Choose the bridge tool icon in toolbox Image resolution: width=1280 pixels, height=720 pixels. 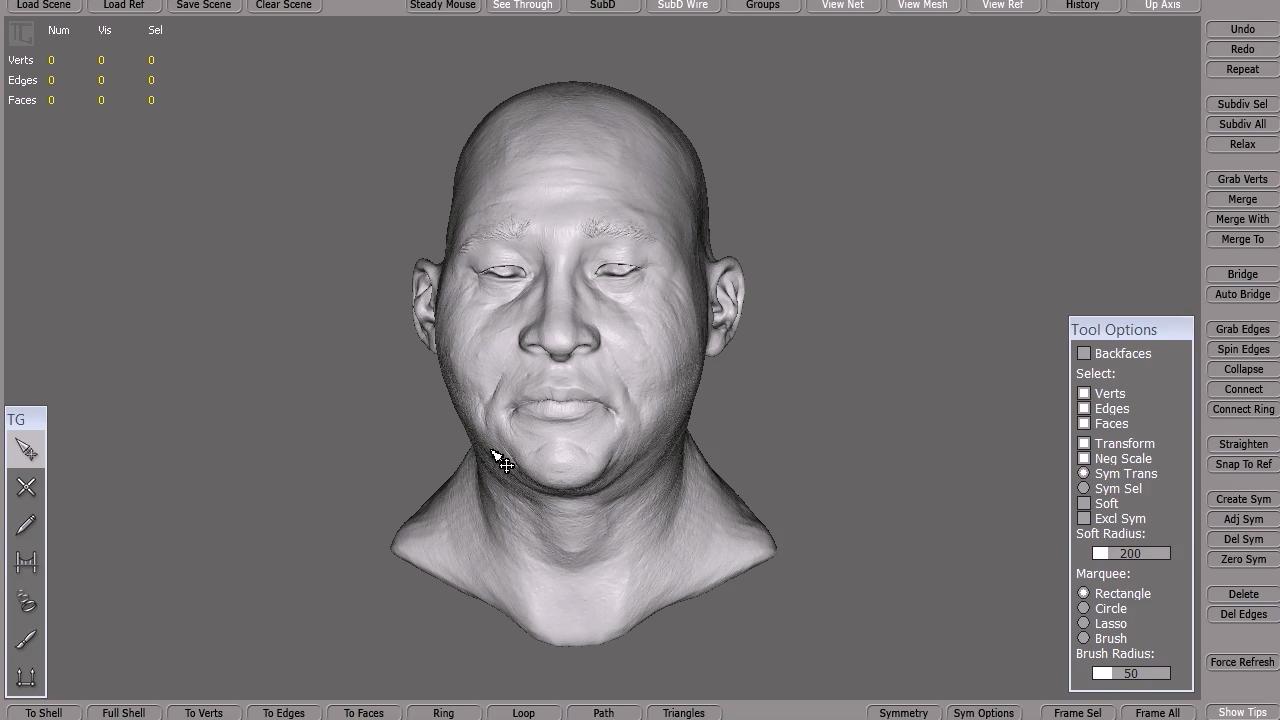pyautogui.click(x=26, y=563)
